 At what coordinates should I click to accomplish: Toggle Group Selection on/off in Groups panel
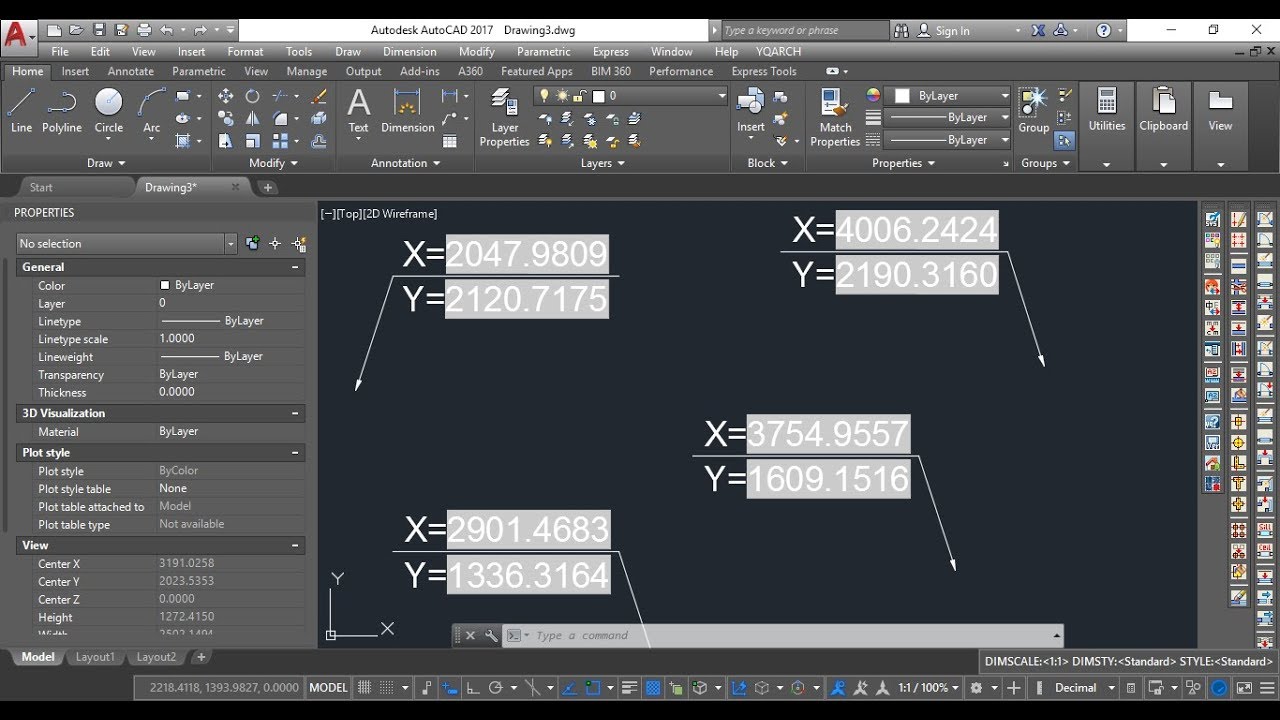[x=1065, y=141]
